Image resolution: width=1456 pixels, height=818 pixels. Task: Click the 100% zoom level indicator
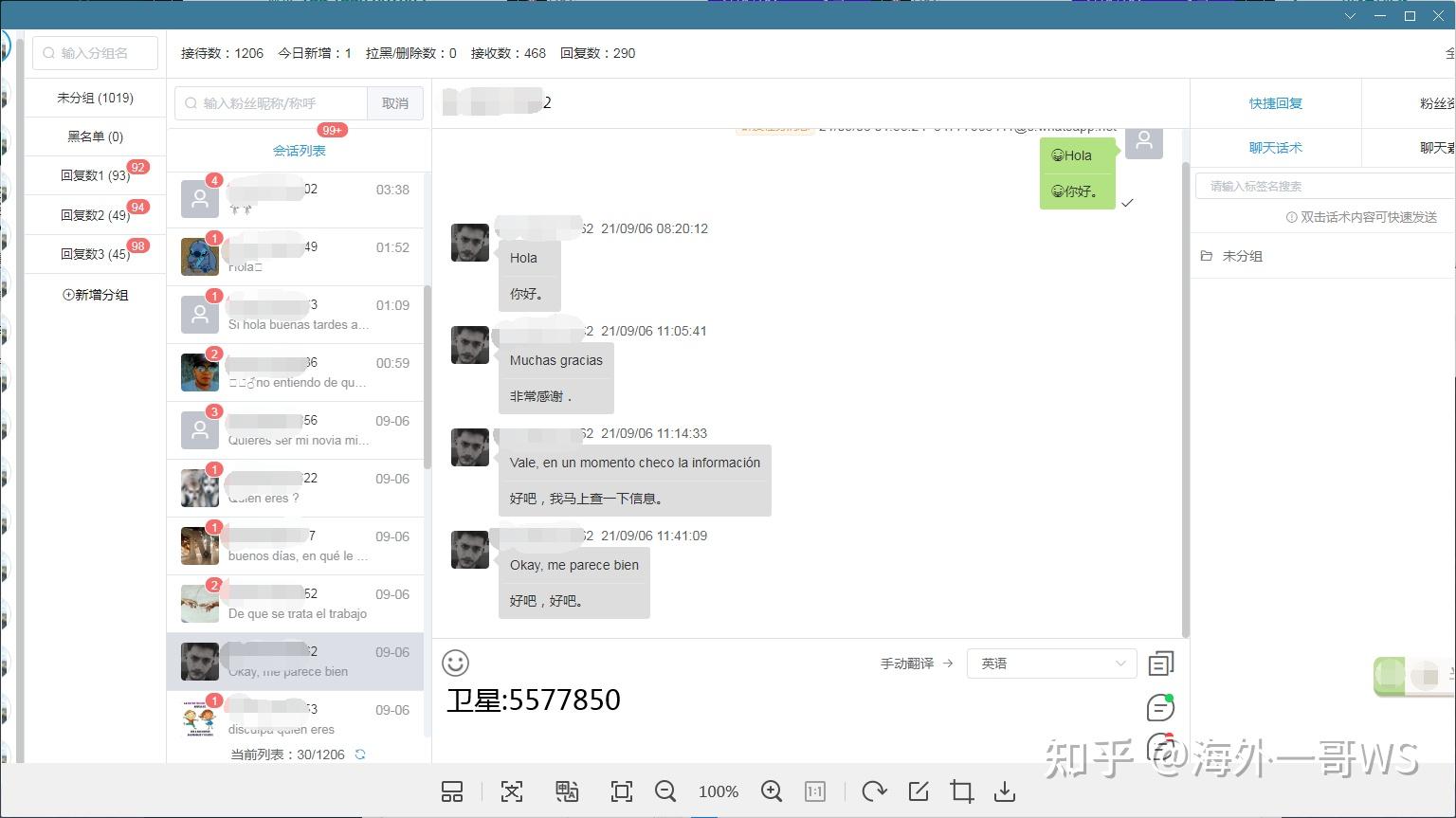click(719, 791)
